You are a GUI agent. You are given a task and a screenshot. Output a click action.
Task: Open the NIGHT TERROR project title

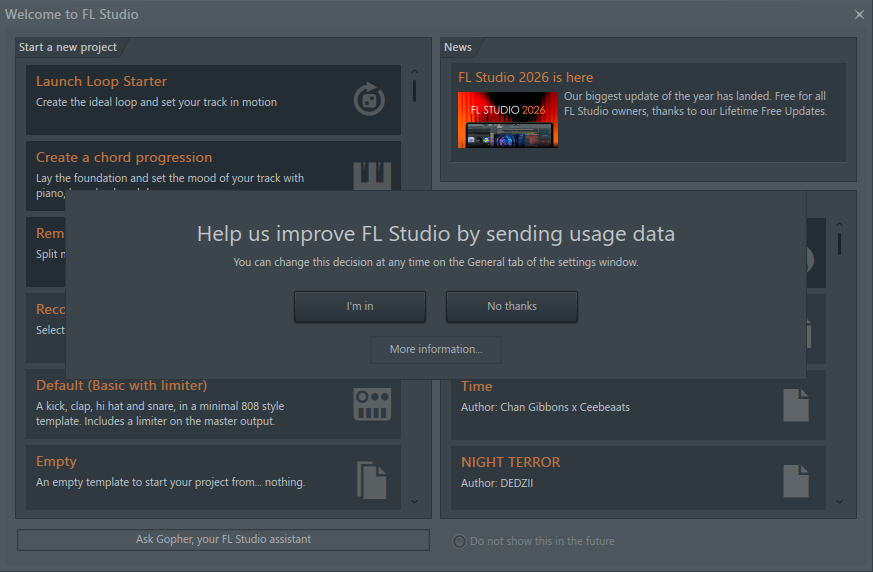pyautogui.click(x=511, y=462)
